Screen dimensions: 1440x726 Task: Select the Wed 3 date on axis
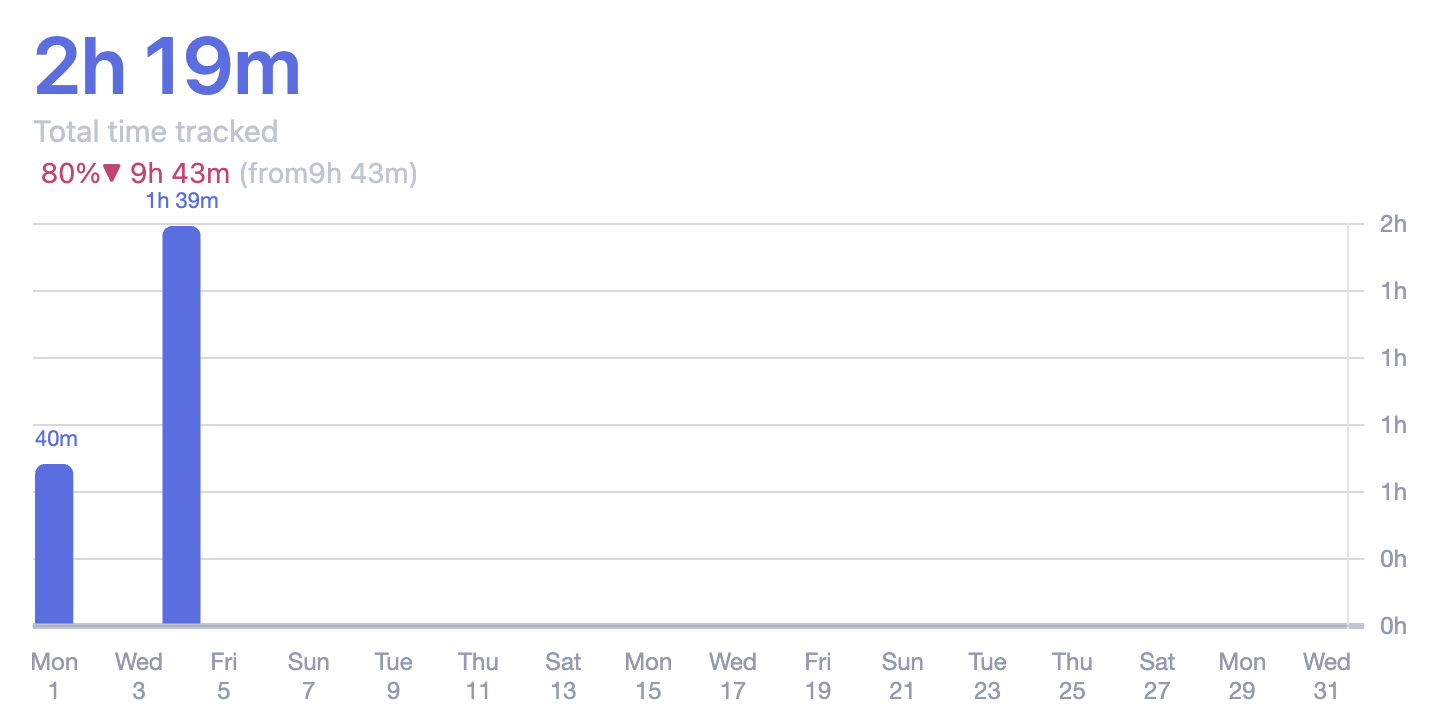pyautogui.click(x=139, y=676)
